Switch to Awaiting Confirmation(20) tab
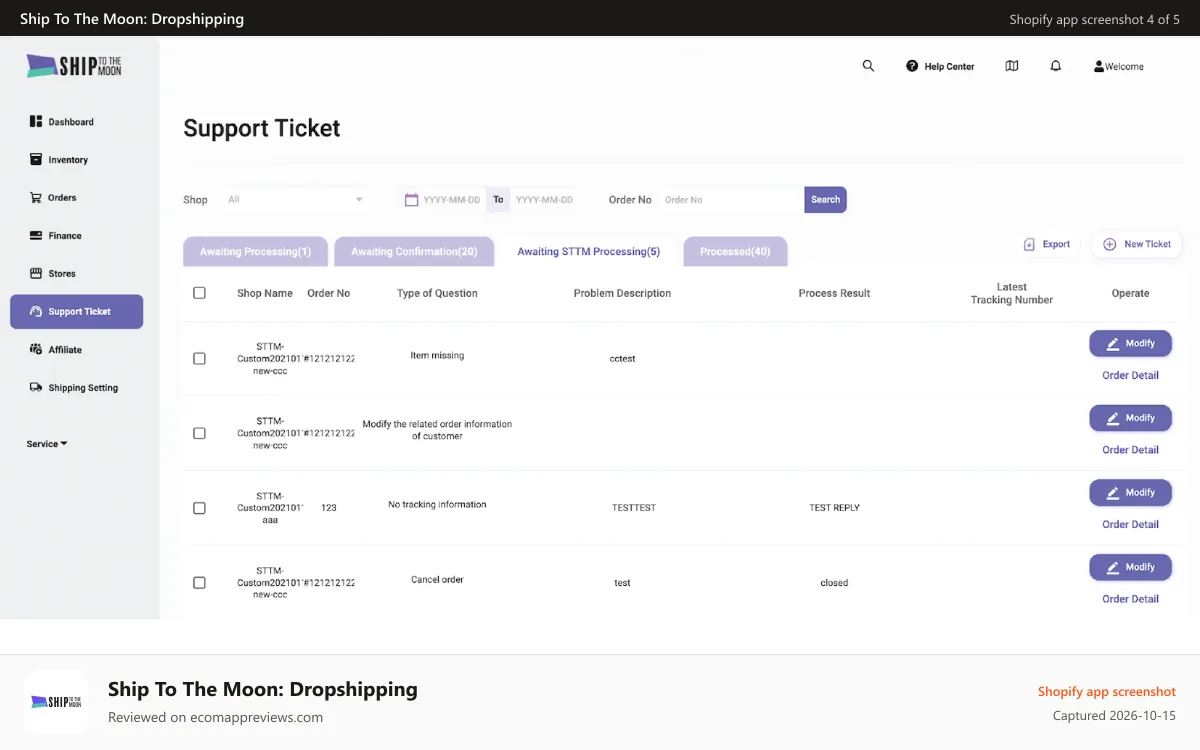This screenshot has width=1200, height=750. tap(414, 251)
